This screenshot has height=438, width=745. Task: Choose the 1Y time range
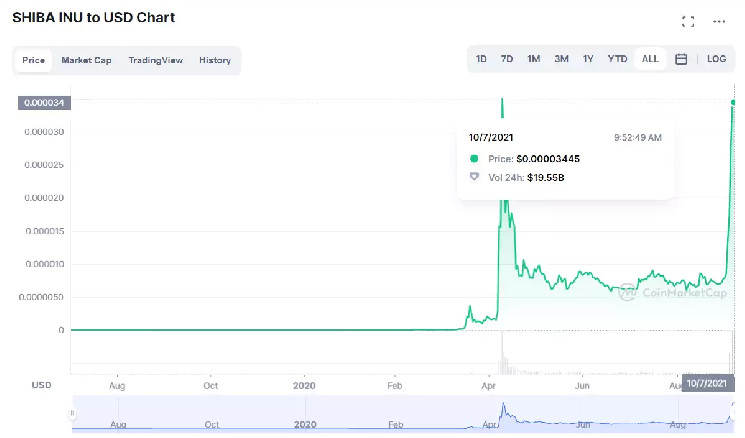(588, 59)
